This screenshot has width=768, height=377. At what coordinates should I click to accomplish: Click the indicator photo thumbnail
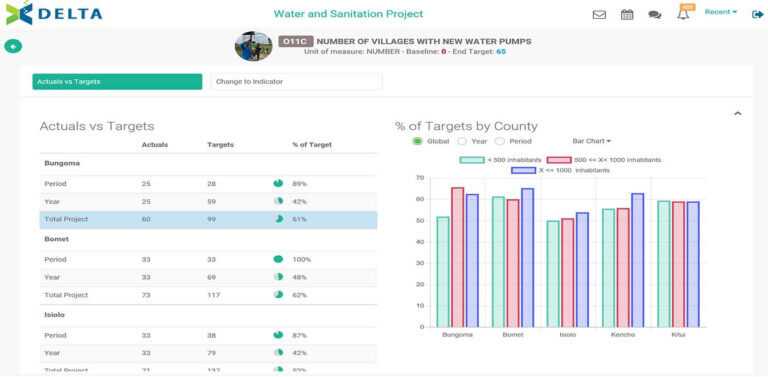pyautogui.click(x=253, y=46)
